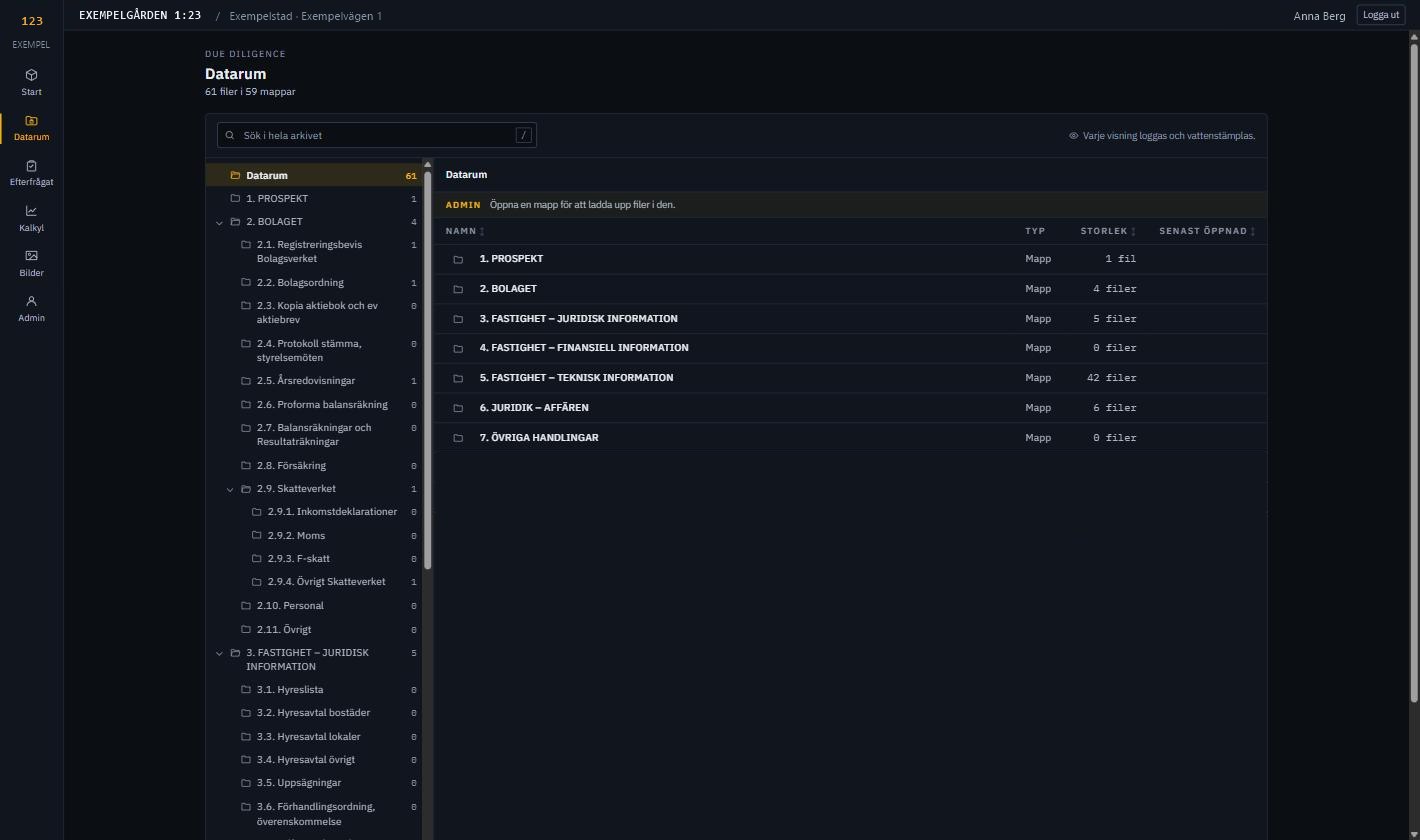The image size is (1420, 840).
Task: Collapse the 2. BOLAGET tree folder
Action: point(219,222)
